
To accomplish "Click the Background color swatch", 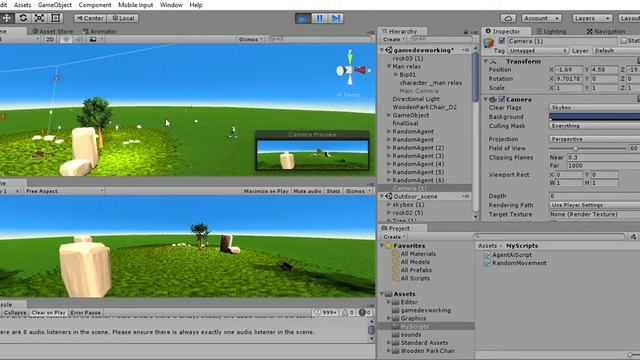I will coord(594,117).
